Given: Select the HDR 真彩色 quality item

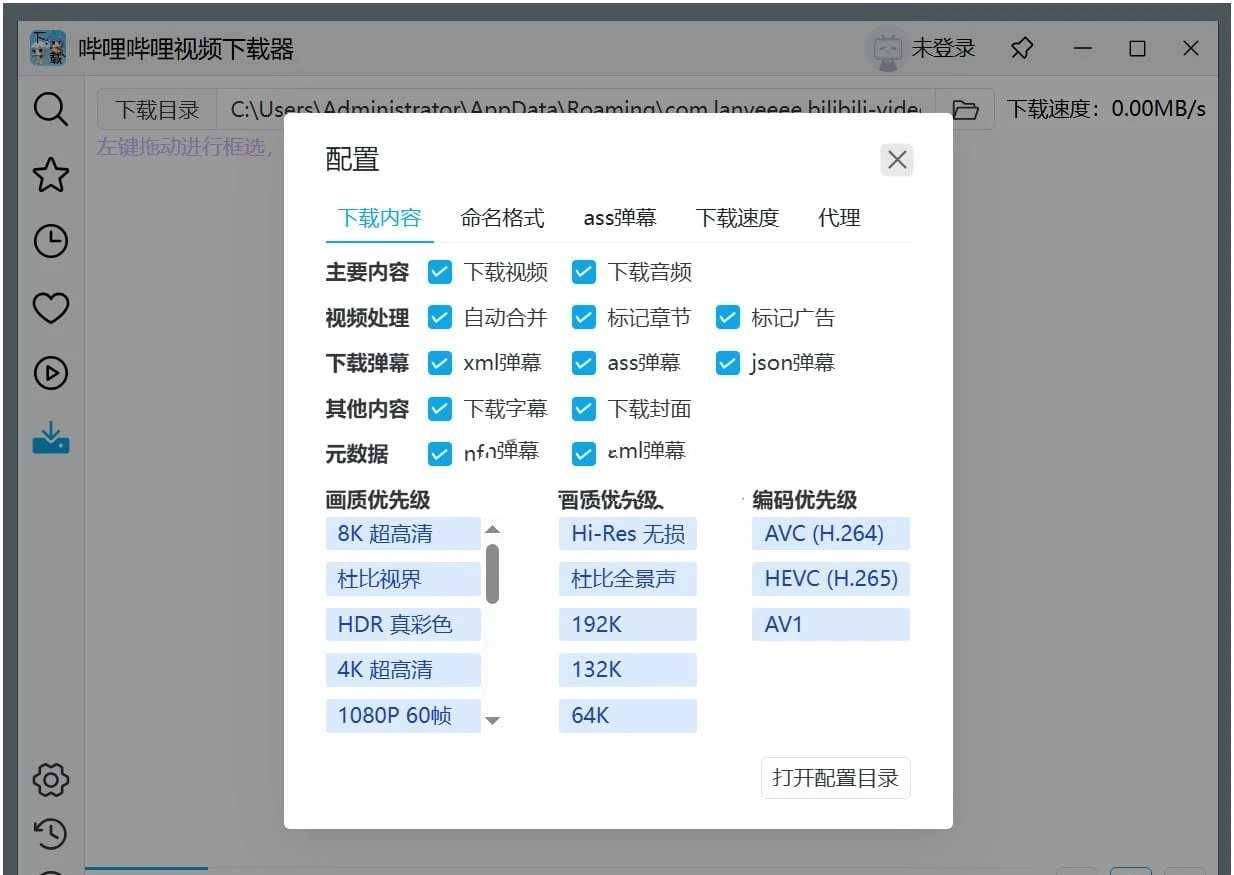Looking at the screenshot, I should pos(403,625).
